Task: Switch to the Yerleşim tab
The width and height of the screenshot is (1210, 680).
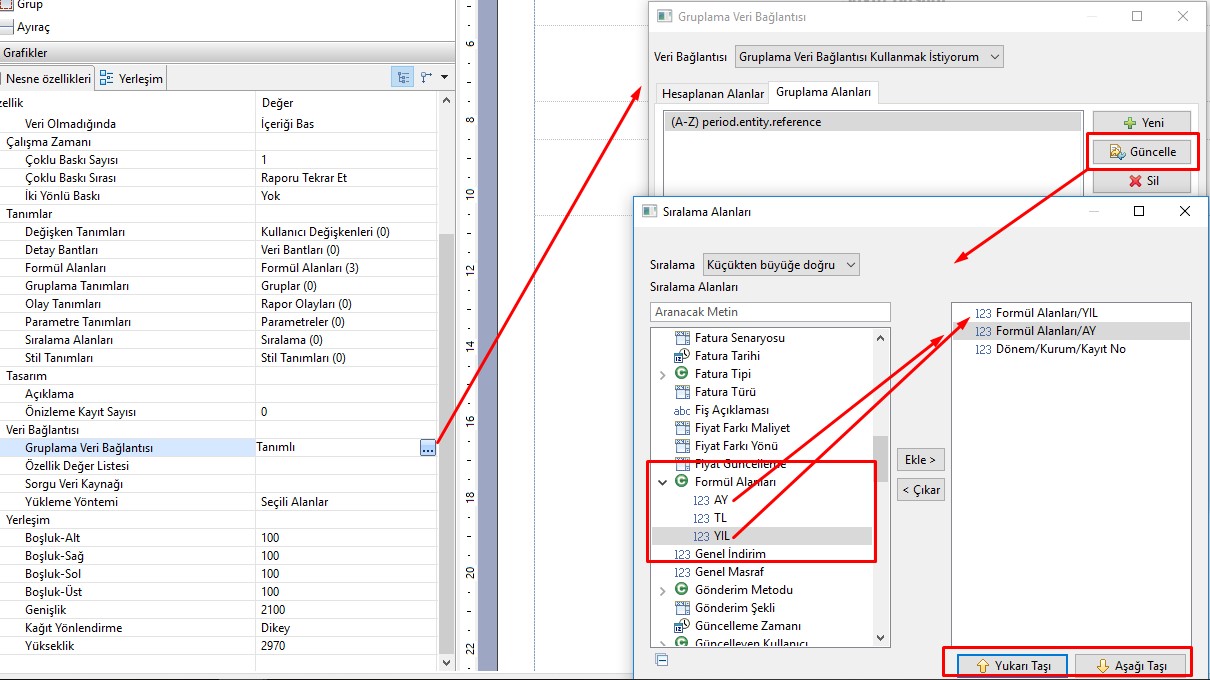Action: pos(132,79)
